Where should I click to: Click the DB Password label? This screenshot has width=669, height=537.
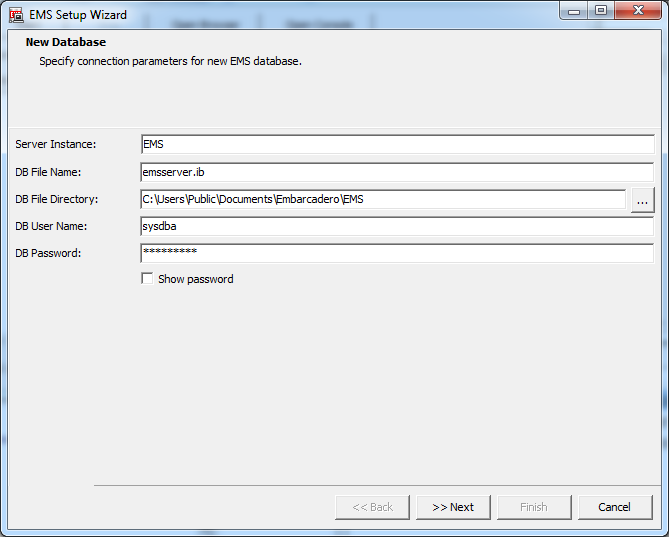pos(48,253)
